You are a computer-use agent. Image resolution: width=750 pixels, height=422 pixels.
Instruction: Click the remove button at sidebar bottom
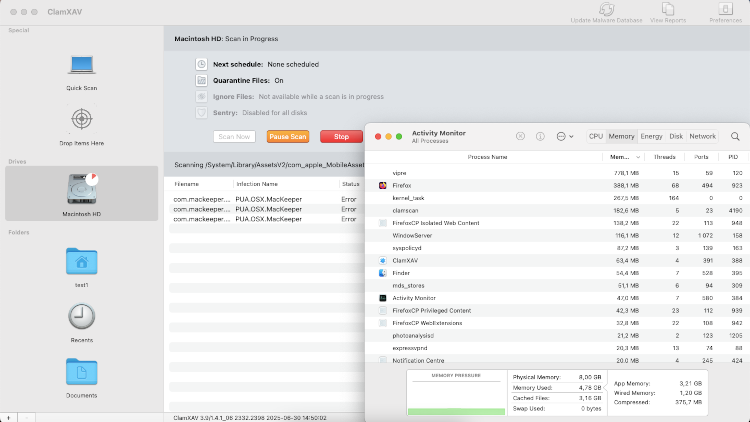(x=26, y=418)
